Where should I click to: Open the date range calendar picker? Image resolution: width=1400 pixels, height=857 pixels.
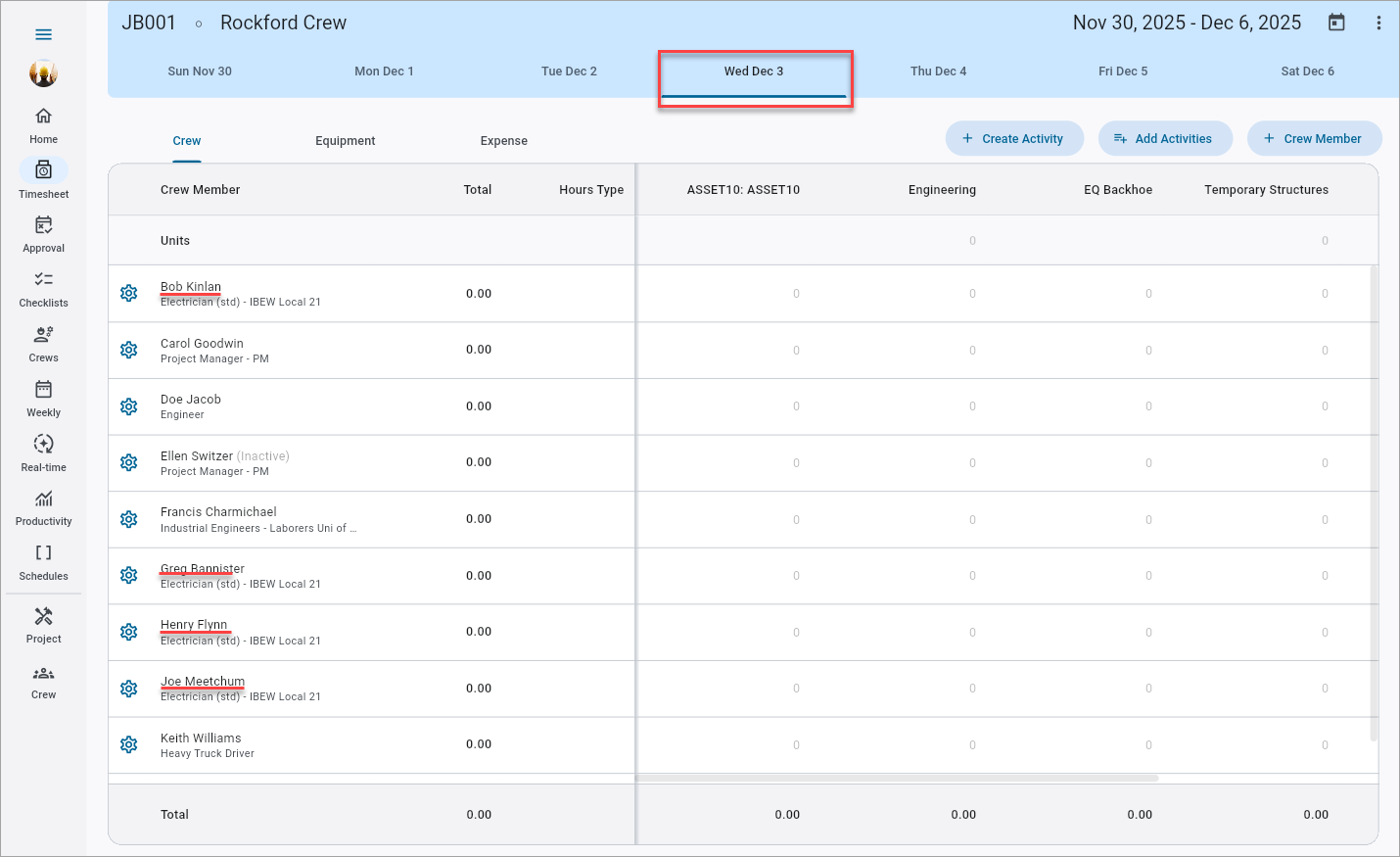[1337, 22]
